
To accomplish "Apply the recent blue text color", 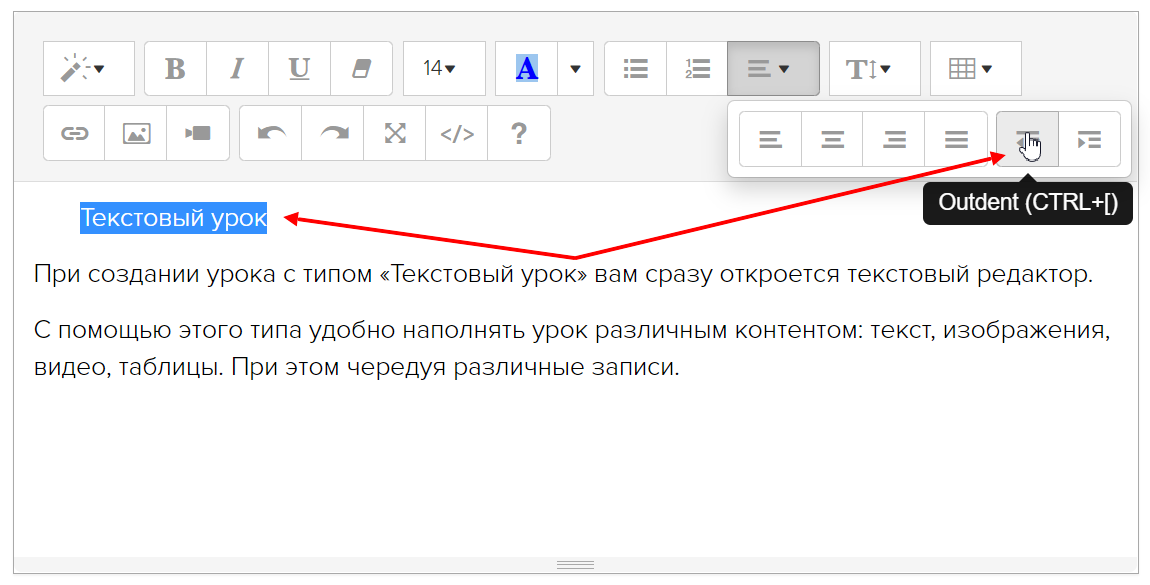I will pyautogui.click(x=526, y=69).
